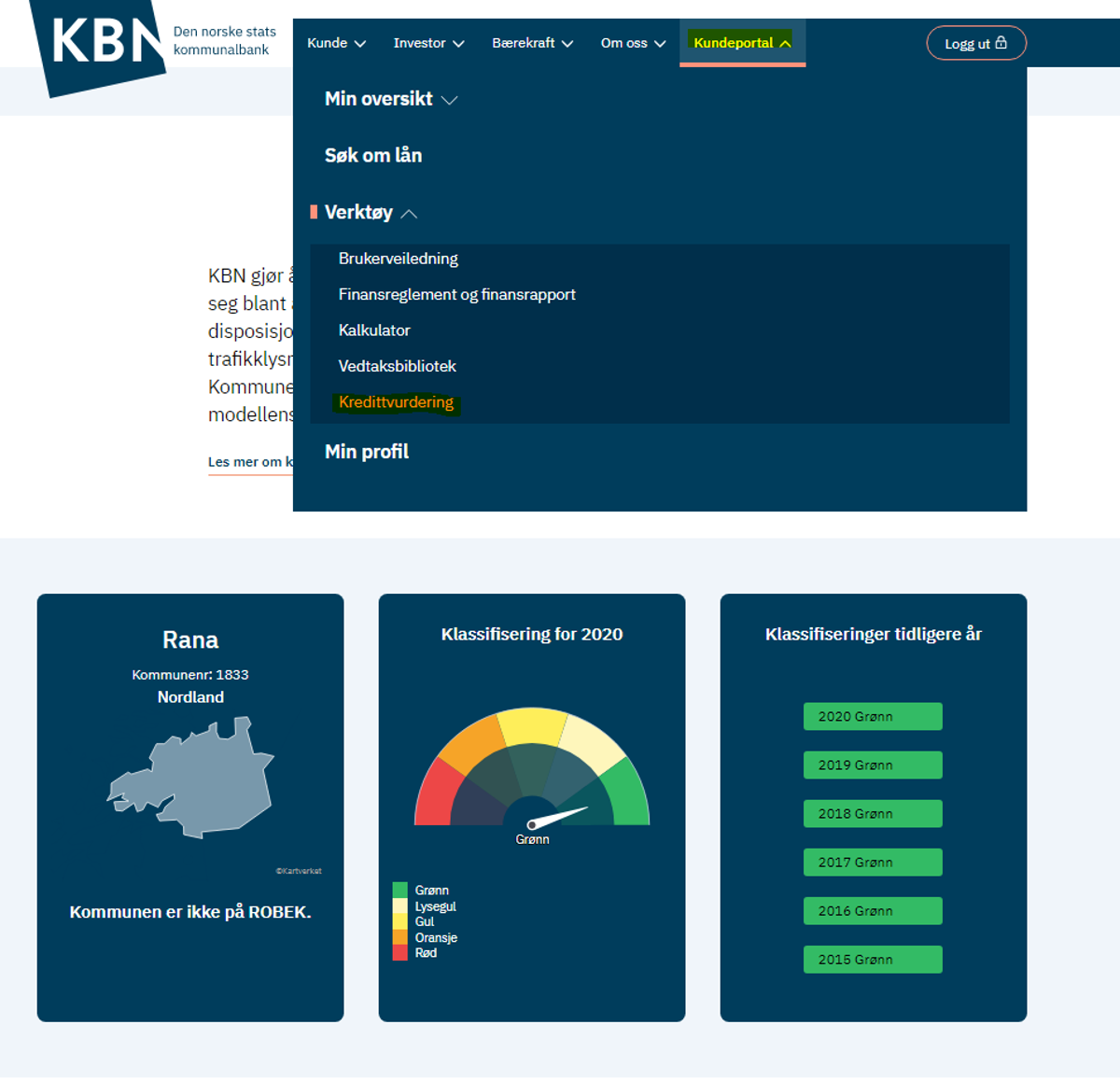Screen dimensions: 1120x1081
Task: Click the yellow segment of the gauge
Action: coord(532,726)
